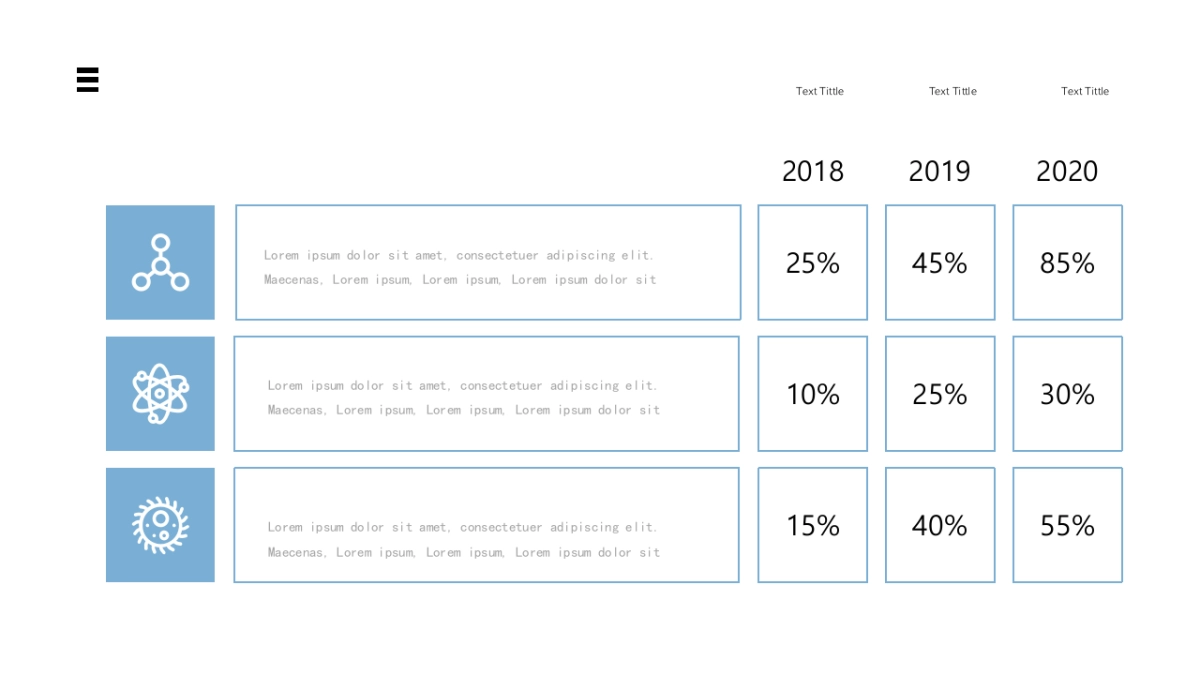Select the 2019 year heading
Image resolution: width=1200 pixels, height=675 pixels.
pyautogui.click(x=940, y=171)
